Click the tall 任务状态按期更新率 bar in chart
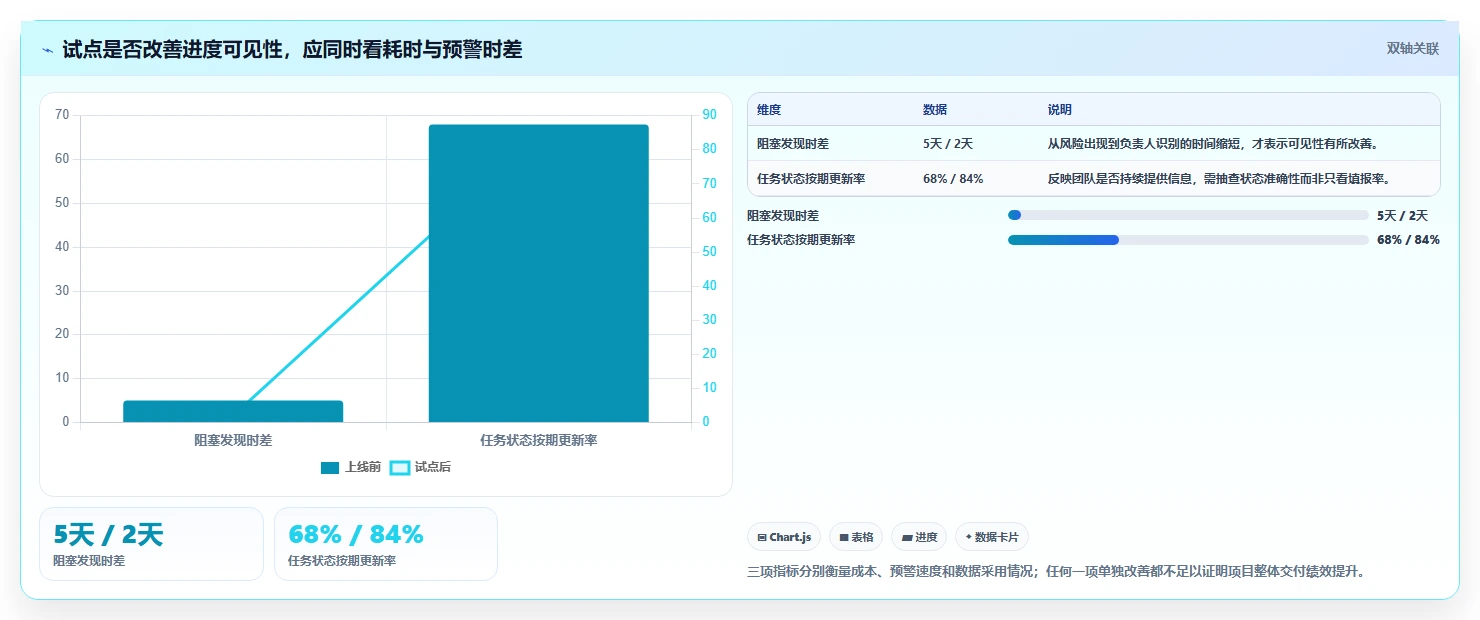Screen dimensions: 1480x620 [x=539, y=273]
